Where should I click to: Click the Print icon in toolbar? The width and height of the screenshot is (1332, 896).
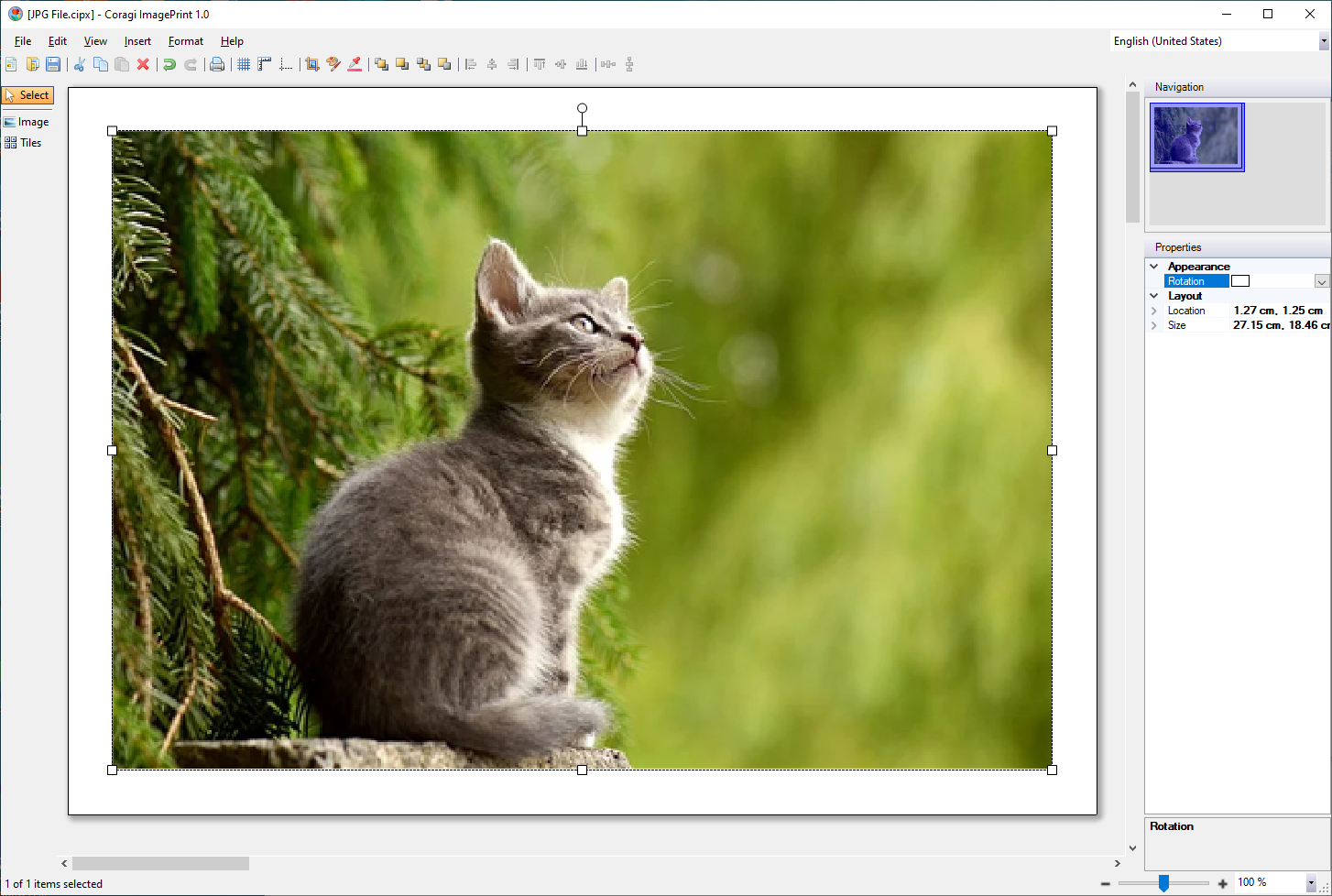[x=217, y=64]
